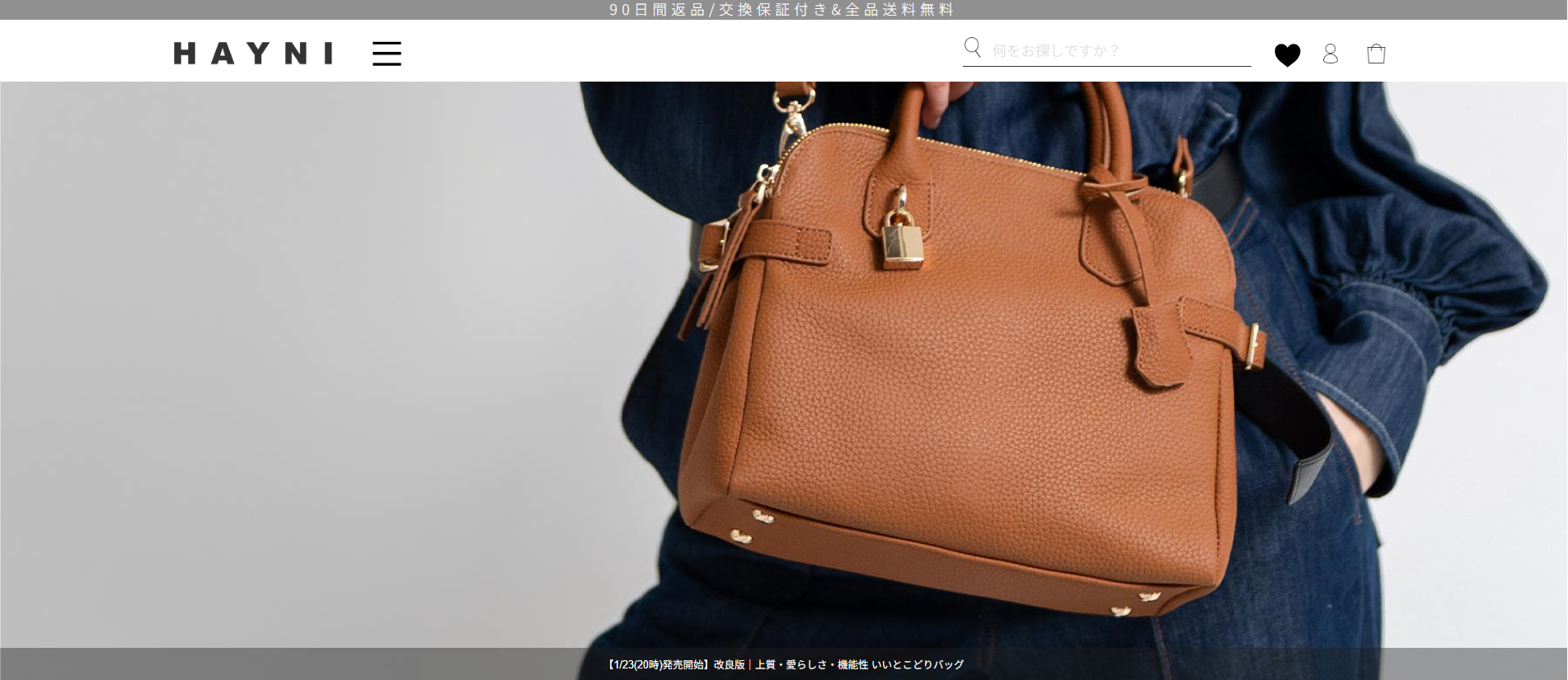This screenshot has height=680, width=1568.
Task: Click the 90日間返品/交換保証 announcement banner
Action: (x=782, y=10)
